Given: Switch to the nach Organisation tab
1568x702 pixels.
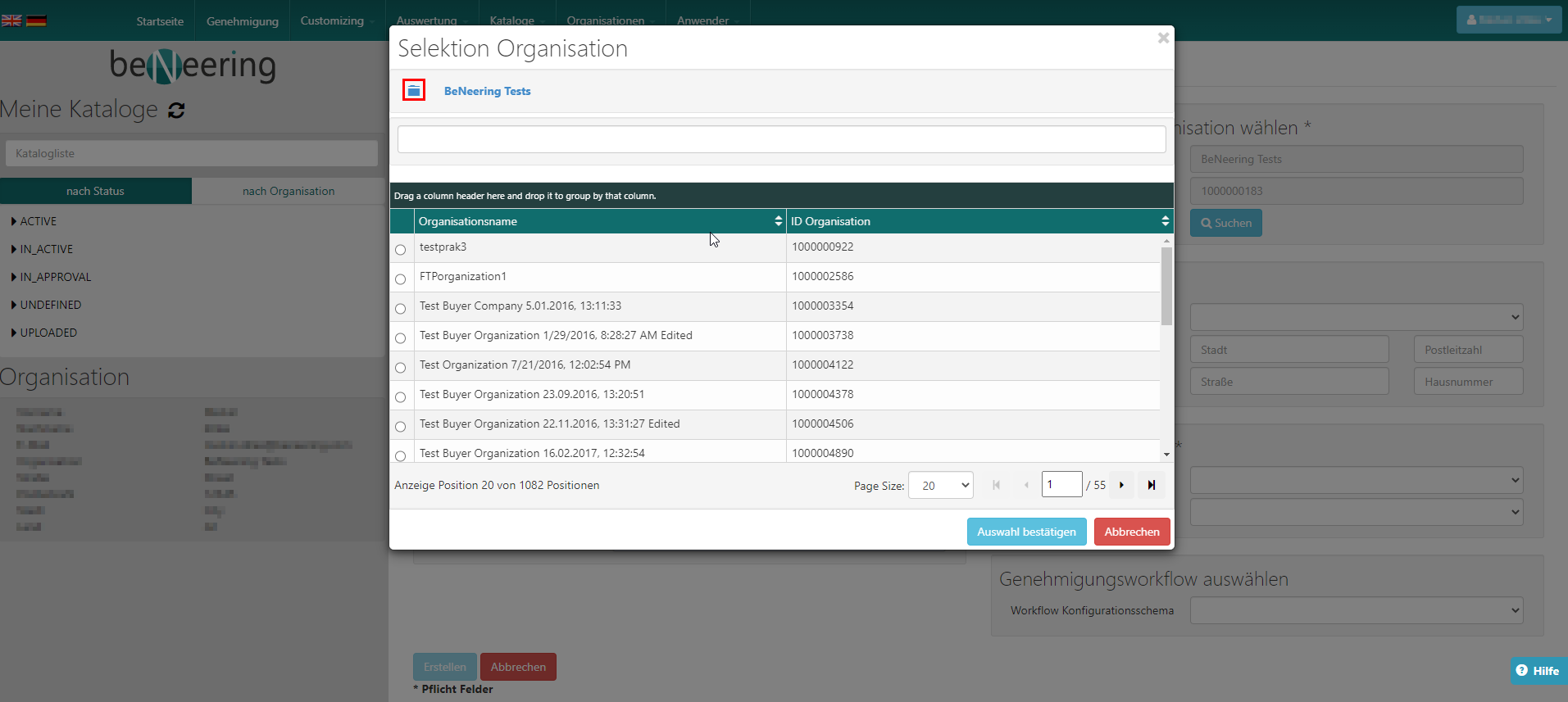Looking at the screenshot, I should (289, 191).
